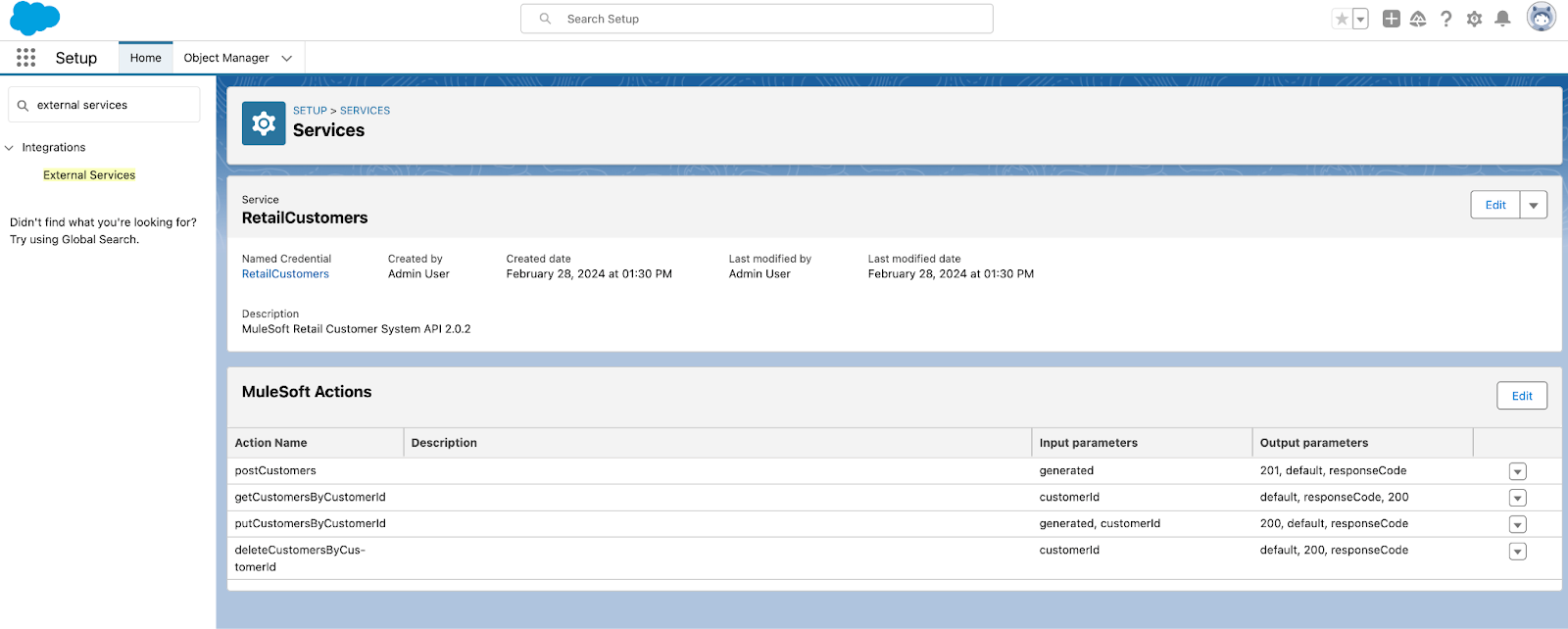Viewport: 1568px width, 629px height.
Task: Open row menu for deleteCustomersByCustomerId action
Action: [x=1517, y=552]
